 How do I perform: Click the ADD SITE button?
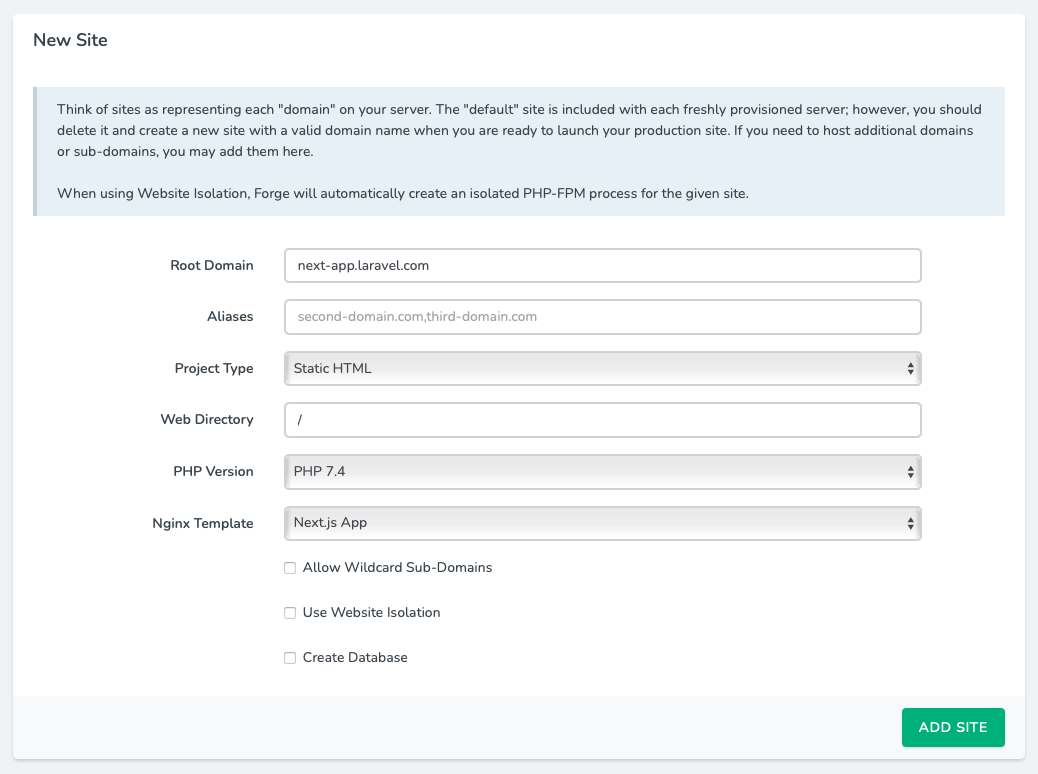pos(952,727)
